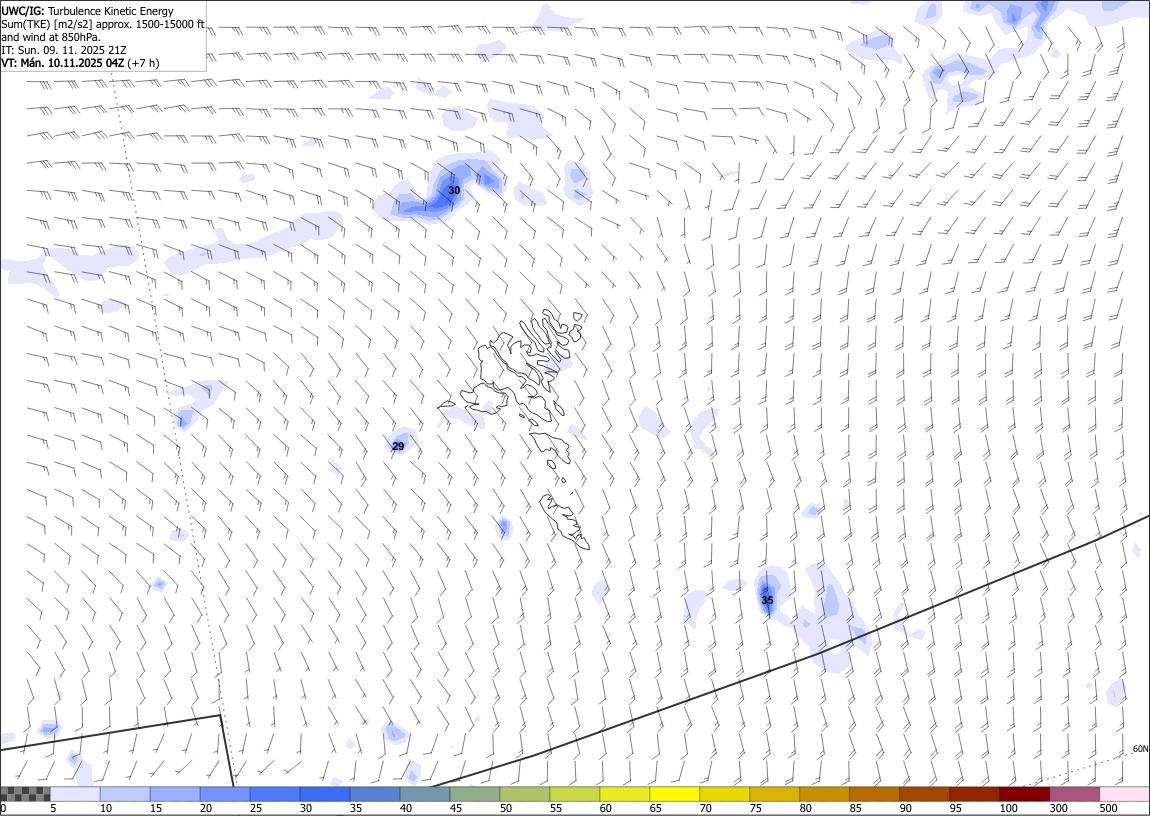Click the TKE maximum value label '35'
The height and width of the screenshot is (816, 1150).
(x=767, y=600)
